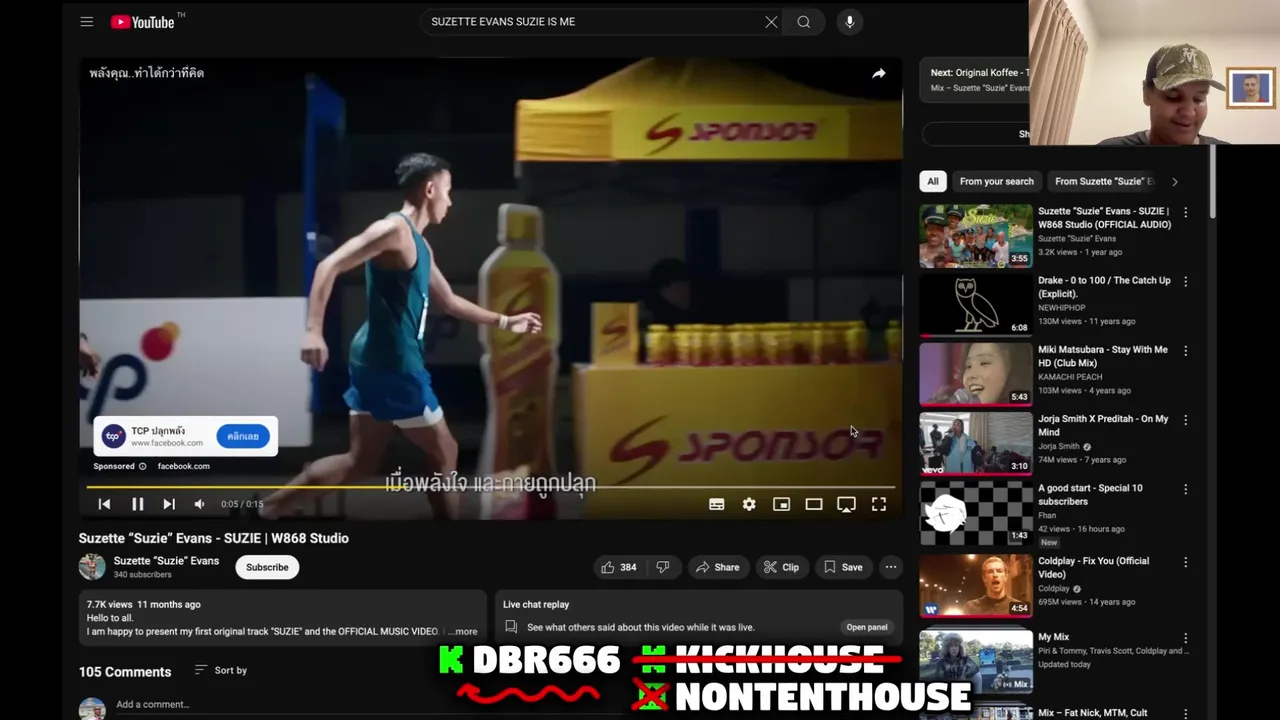Open Coldplay Fix You video title
This screenshot has height=720, width=1280.
pyautogui.click(x=1093, y=567)
